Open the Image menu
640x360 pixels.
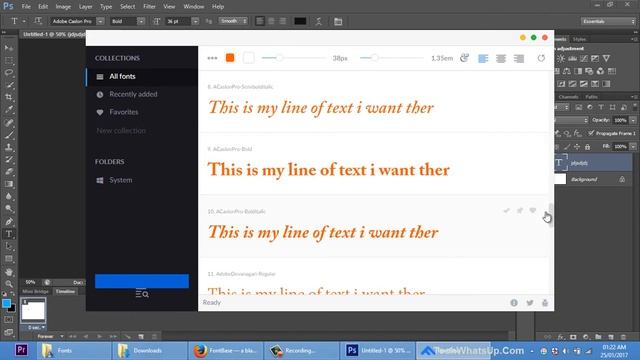[63, 7]
